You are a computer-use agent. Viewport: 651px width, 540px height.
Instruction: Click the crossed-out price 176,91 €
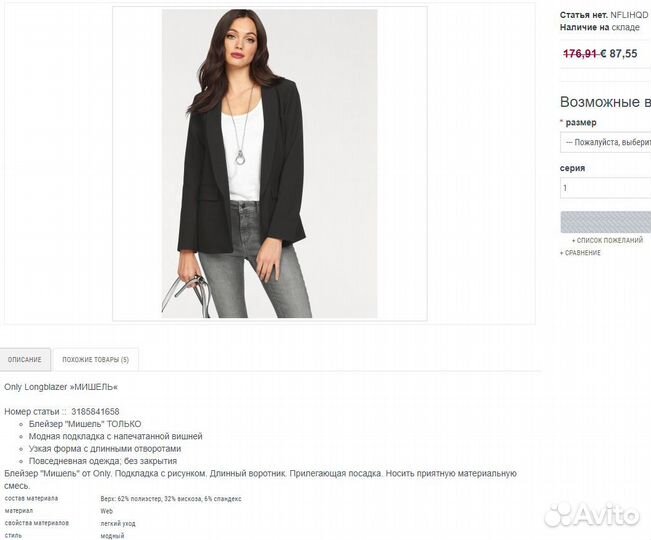click(584, 54)
